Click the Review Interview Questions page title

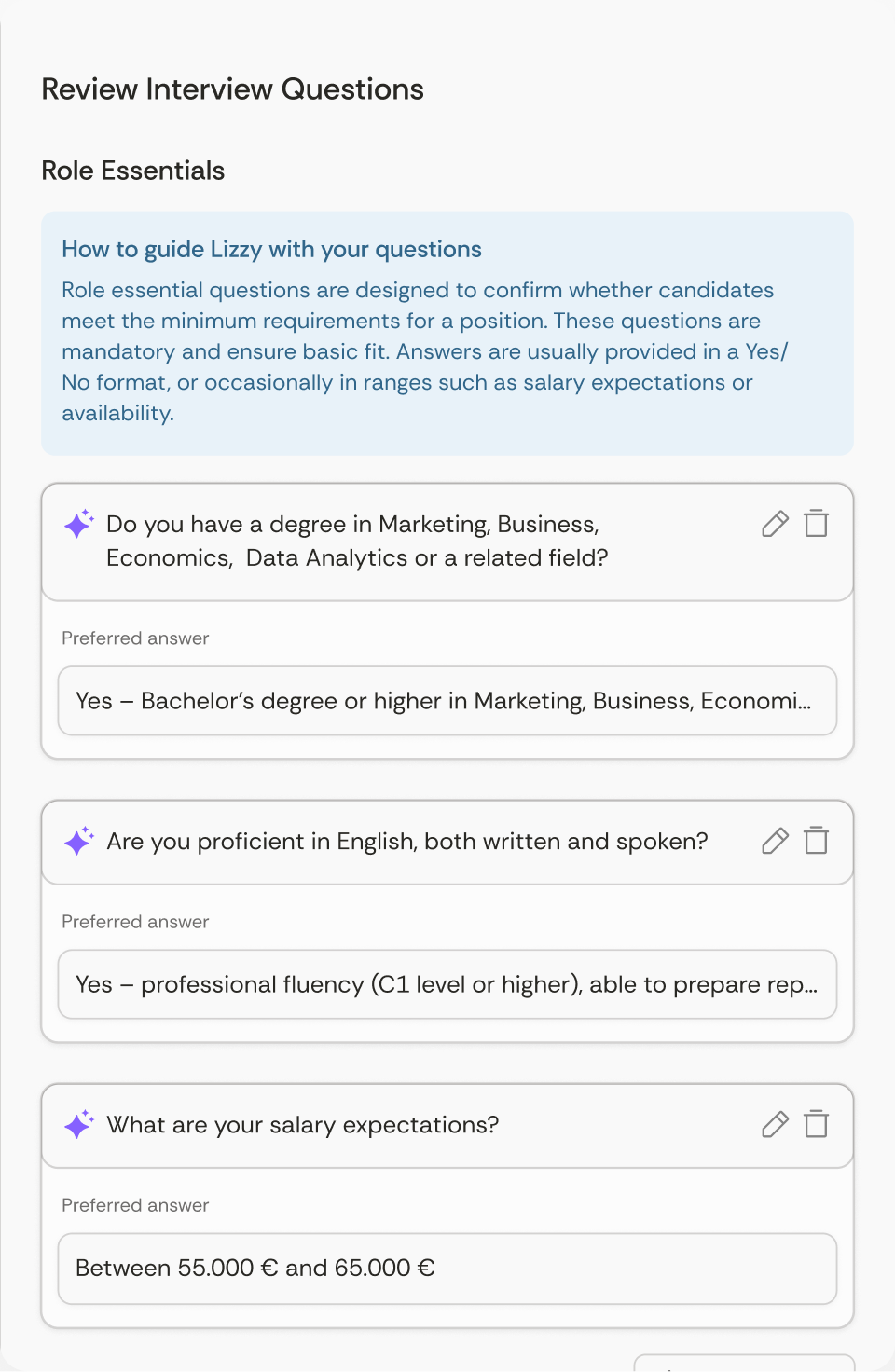(x=232, y=89)
